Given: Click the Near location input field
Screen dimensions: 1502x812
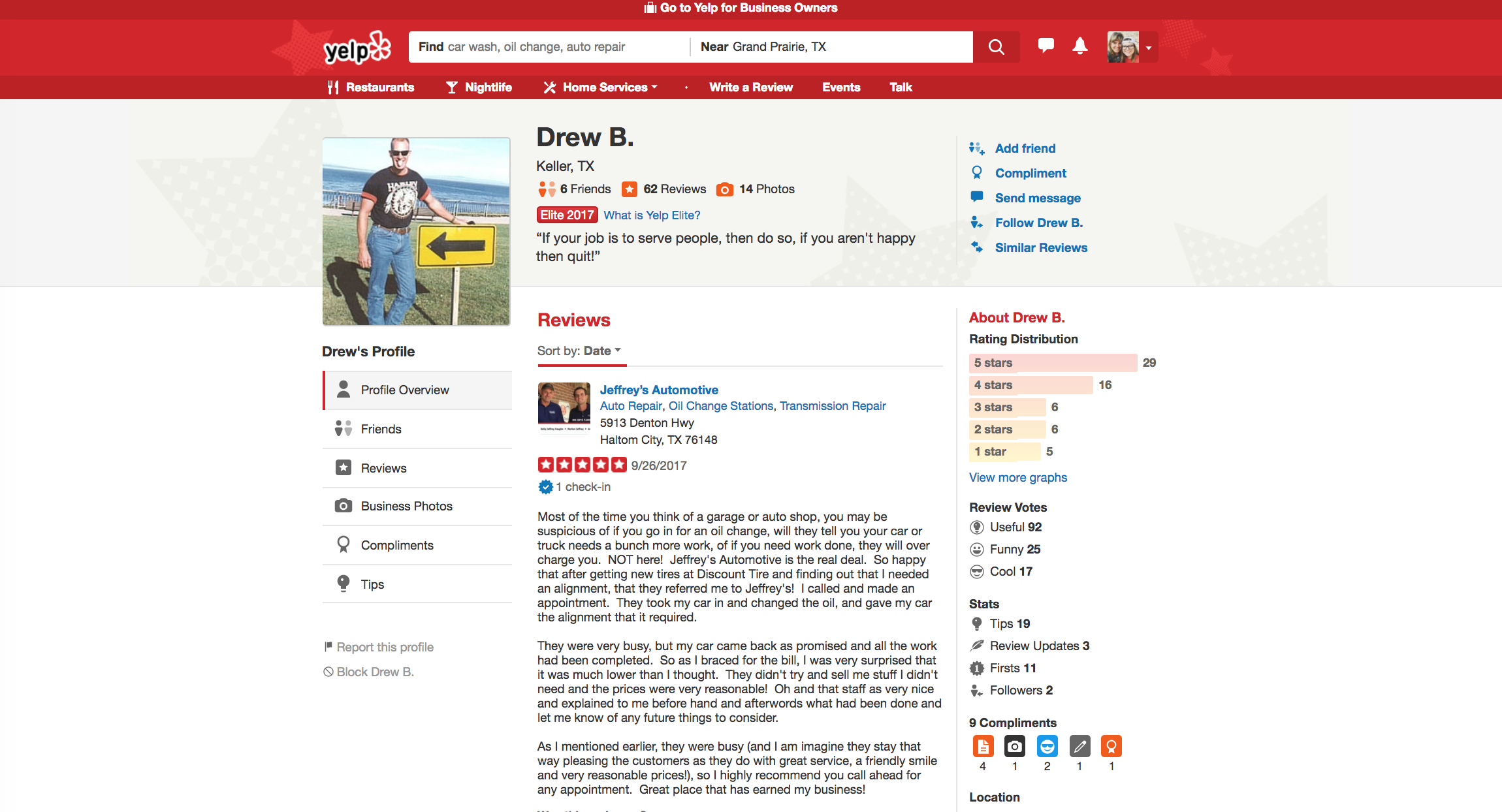Looking at the screenshot, I should click(x=832, y=47).
